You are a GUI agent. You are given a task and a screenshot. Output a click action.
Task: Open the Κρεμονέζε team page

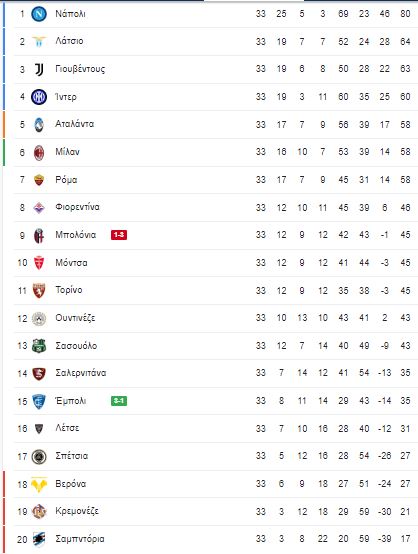point(77,511)
